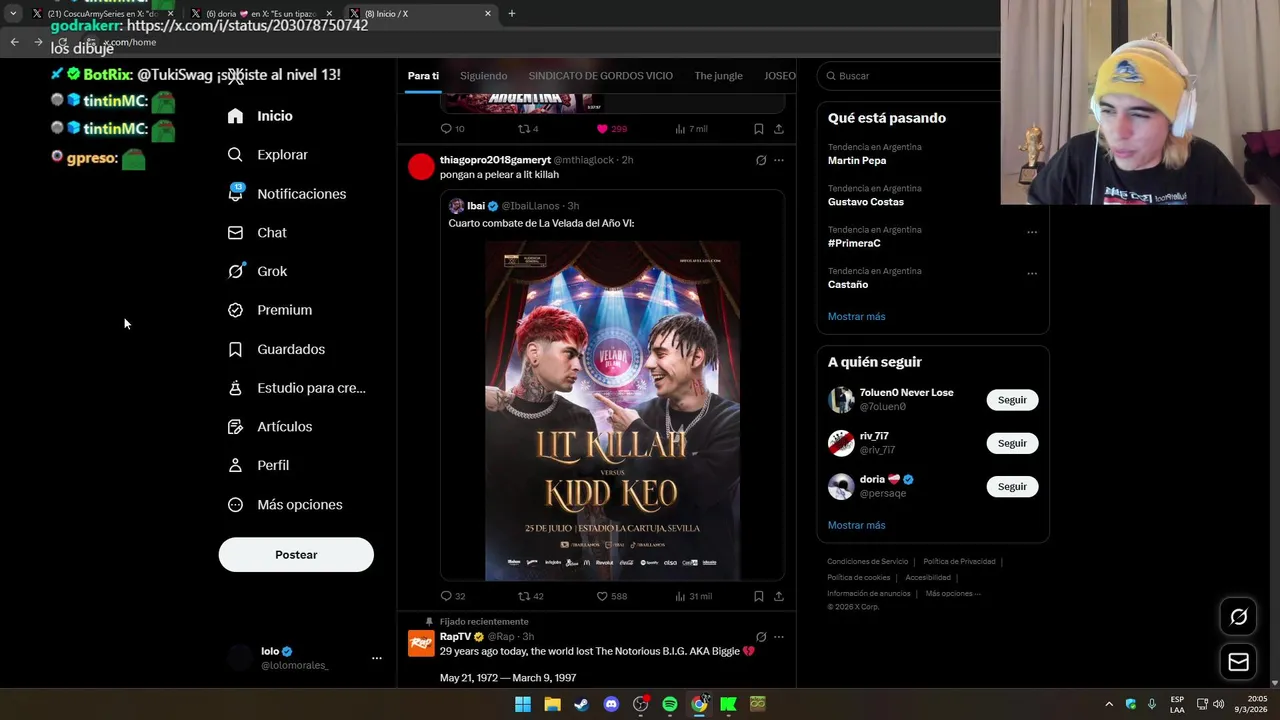Screen dimensions: 1280x720
Task: Open Notificaciones in the sidebar
Action: click(286, 194)
